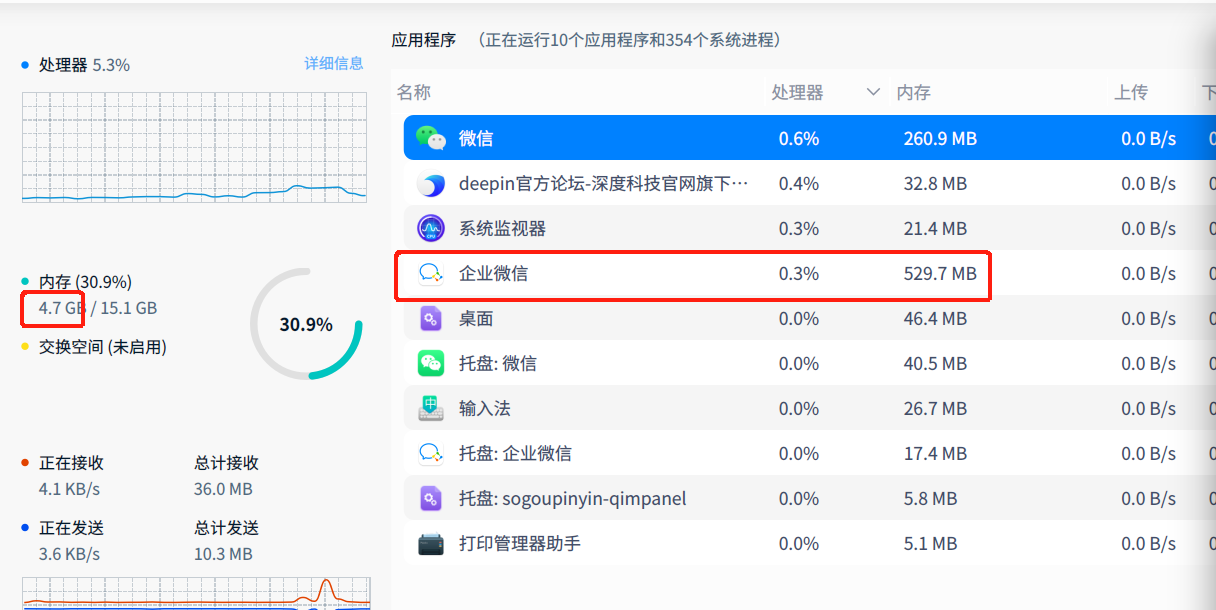Open 详细信息 detailed info link
The image size is (1216, 610).
(334, 63)
